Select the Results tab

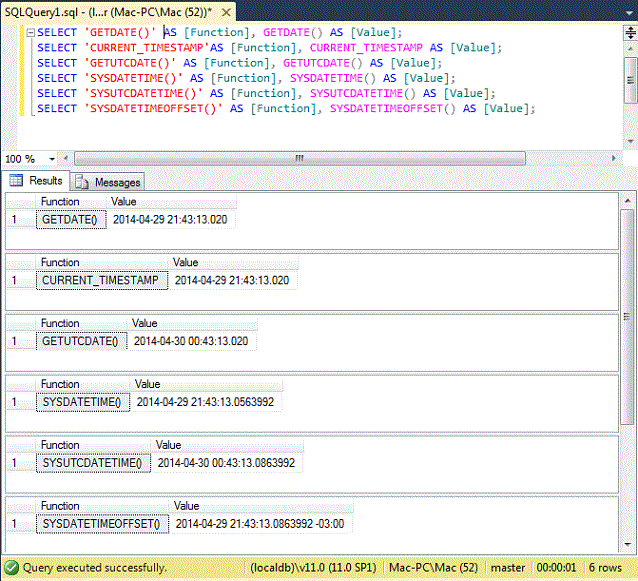point(36,180)
